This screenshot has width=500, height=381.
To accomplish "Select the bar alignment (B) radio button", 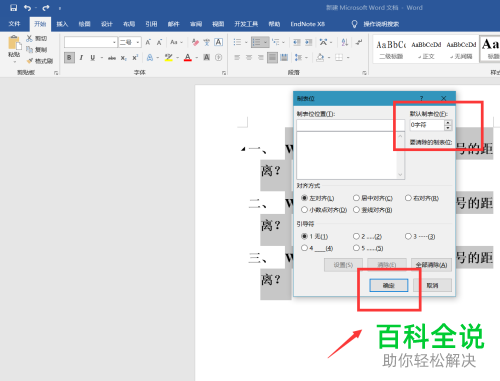I will (x=356, y=210).
